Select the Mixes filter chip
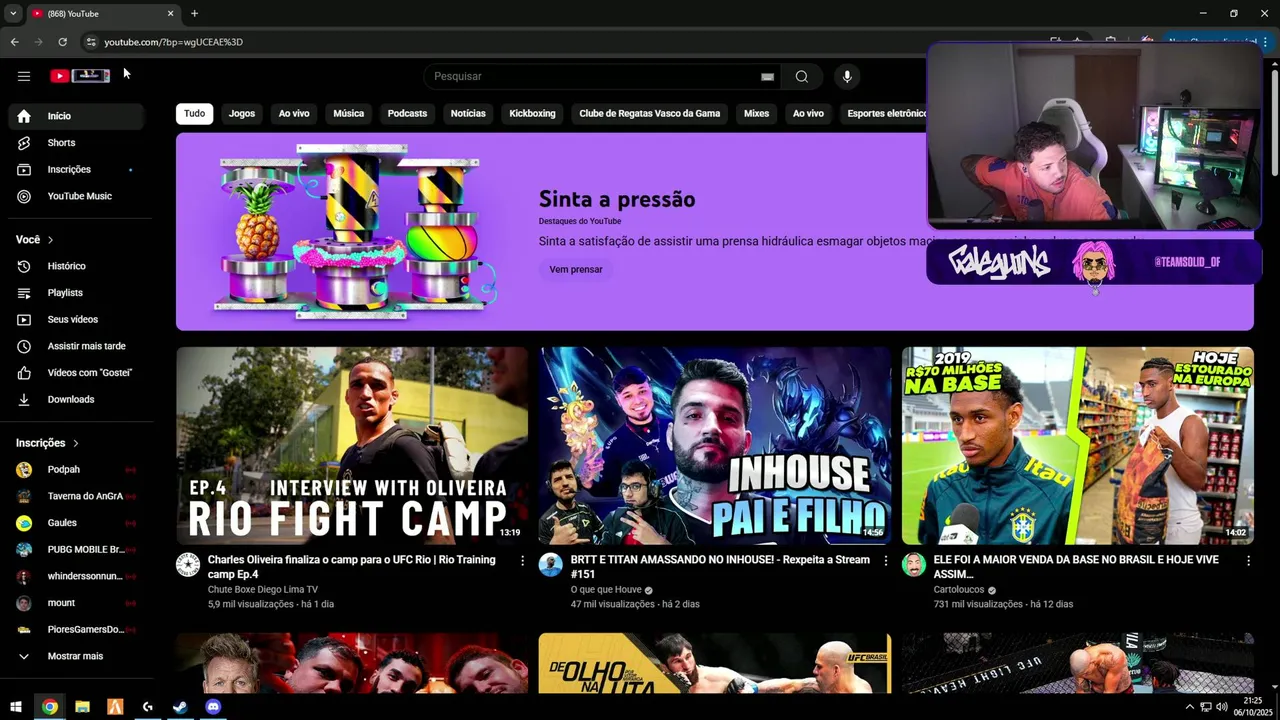The height and width of the screenshot is (720, 1280). 756,114
